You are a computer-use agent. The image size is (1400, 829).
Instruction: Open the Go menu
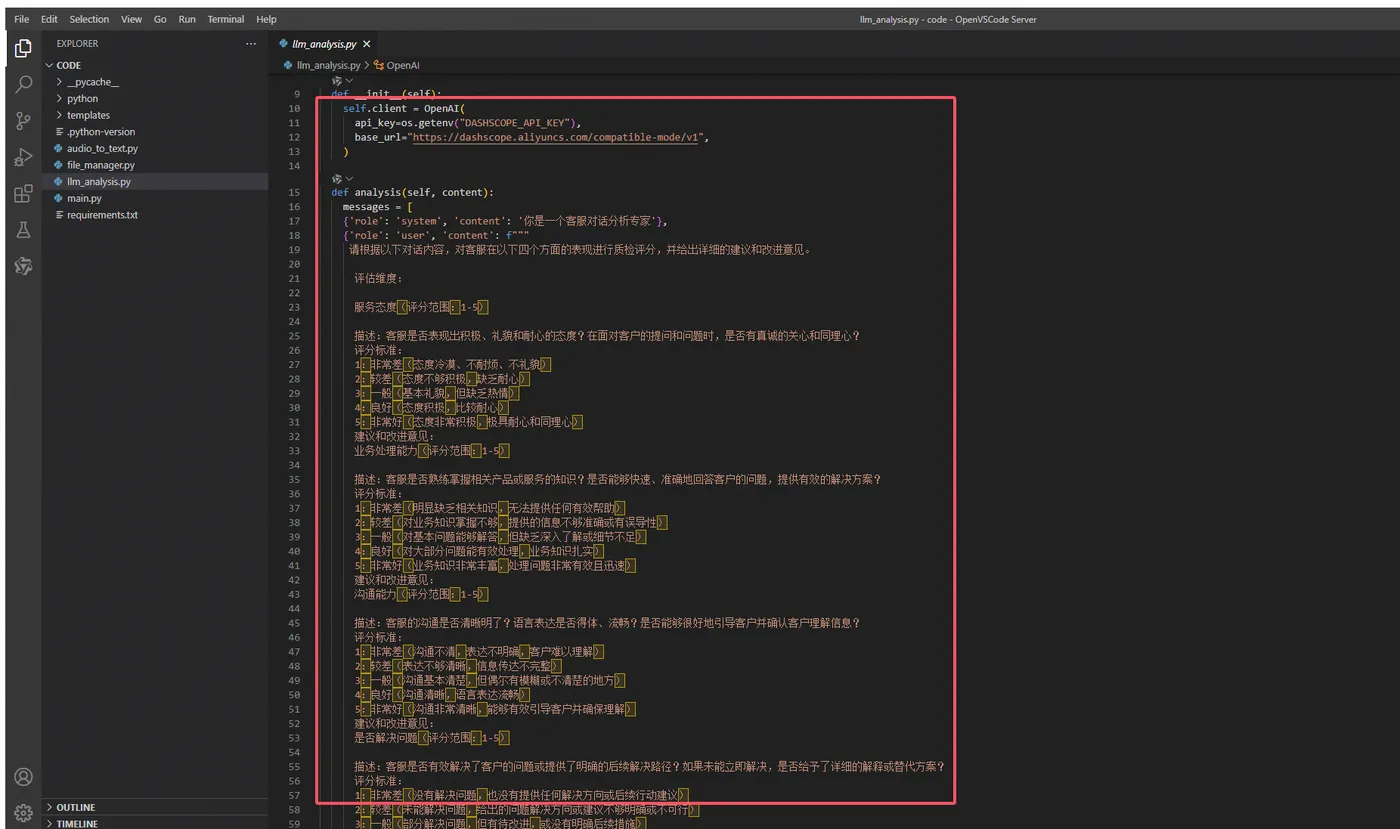pyautogui.click(x=160, y=19)
